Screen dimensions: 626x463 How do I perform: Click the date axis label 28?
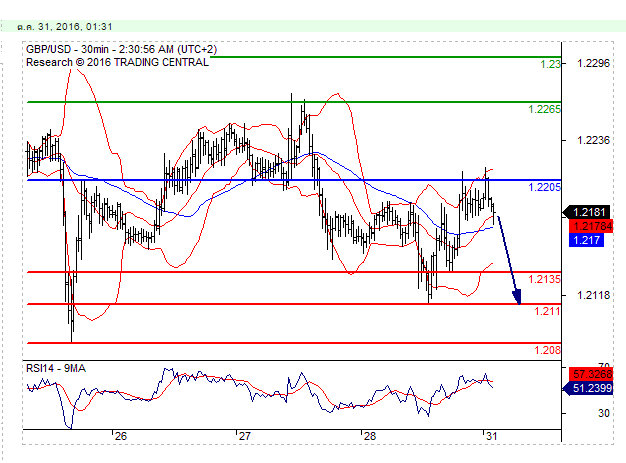370,436
